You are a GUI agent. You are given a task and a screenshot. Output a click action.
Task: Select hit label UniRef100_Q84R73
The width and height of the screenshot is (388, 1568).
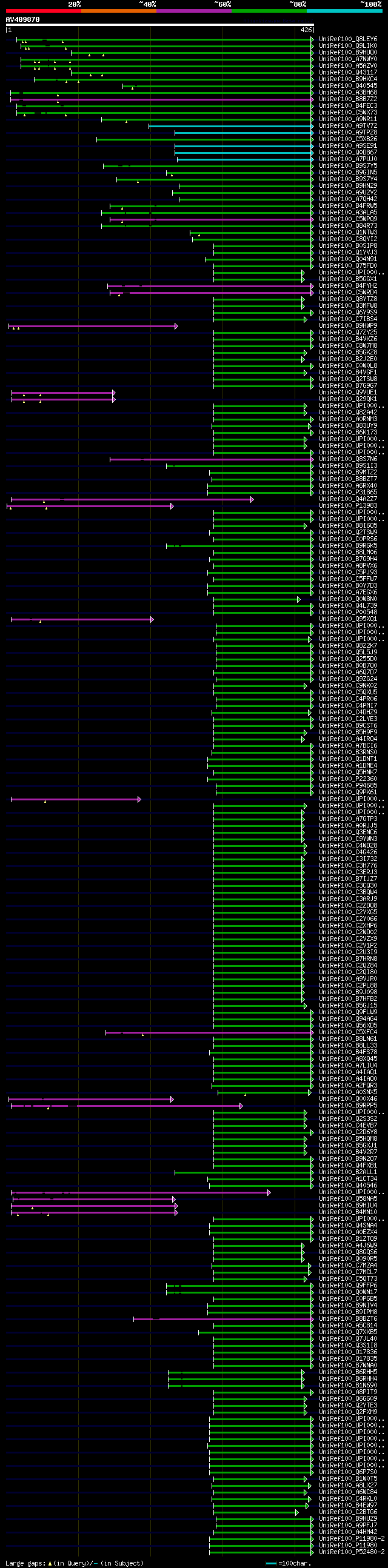[x=348, y=226]
